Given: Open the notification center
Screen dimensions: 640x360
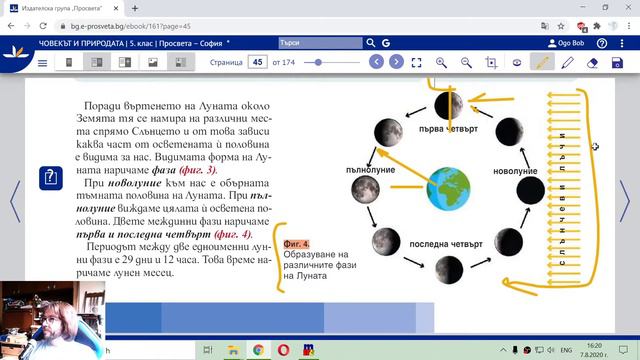Looking at the screenshot, I should click(623, 350).
